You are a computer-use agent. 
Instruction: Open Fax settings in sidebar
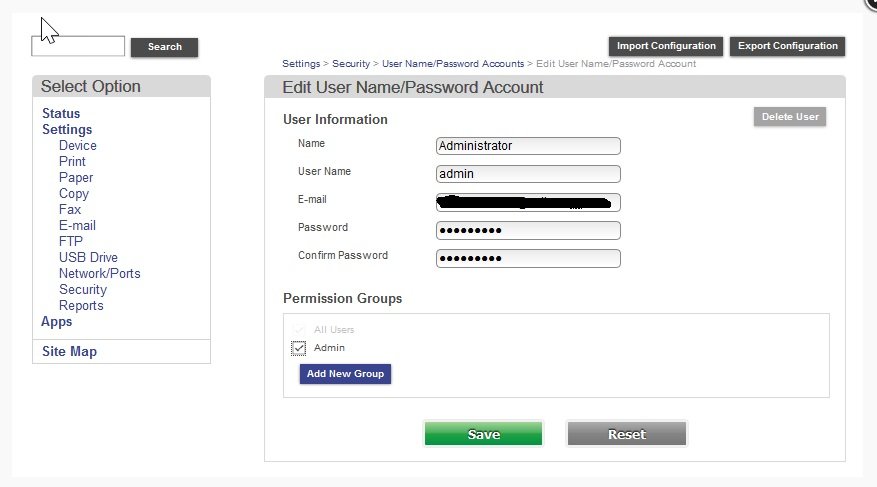[70, 210]
